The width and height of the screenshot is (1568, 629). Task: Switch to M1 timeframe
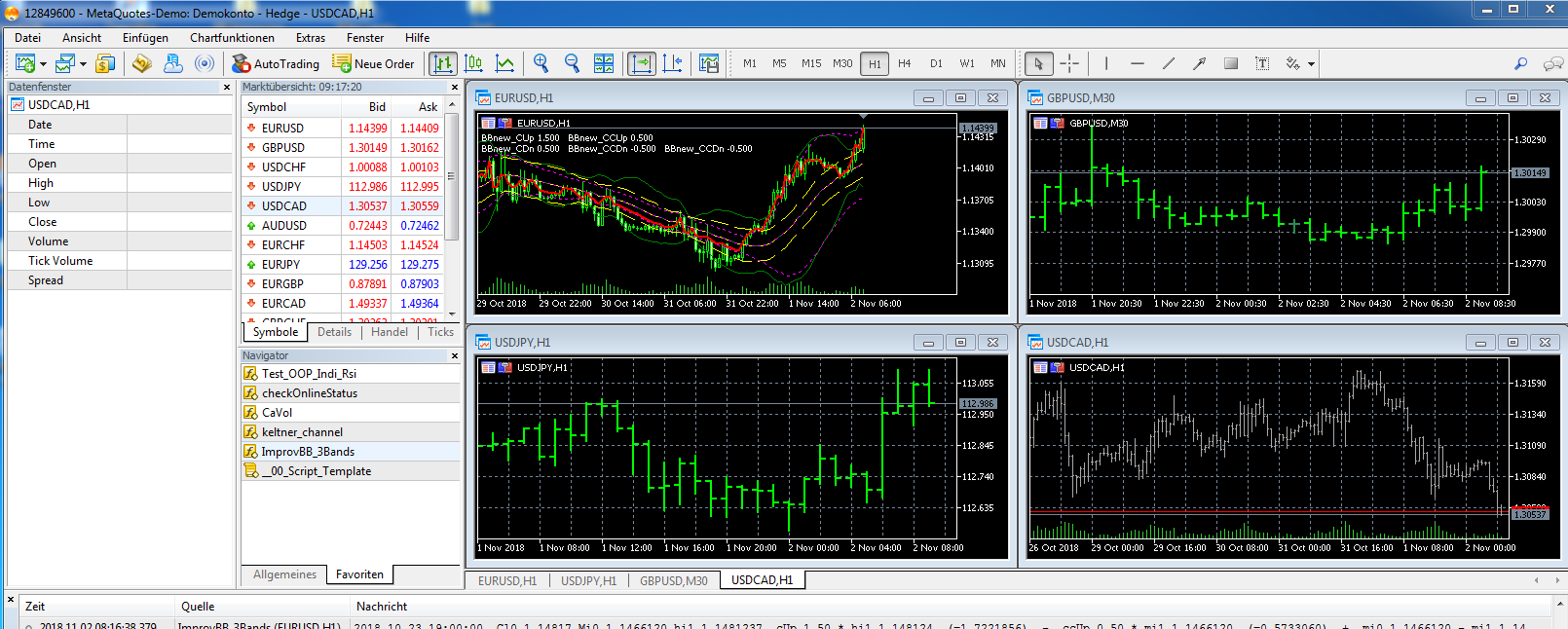point(750,63)
